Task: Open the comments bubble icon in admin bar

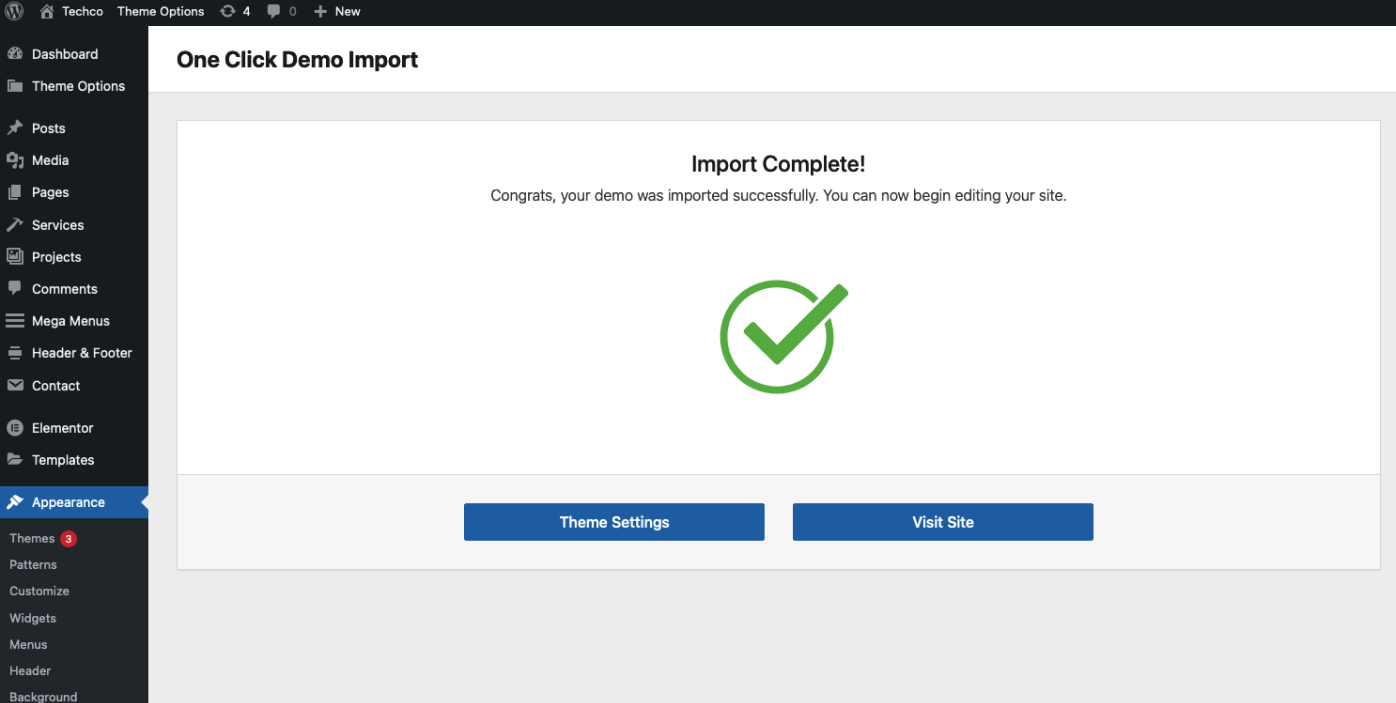Action: 274,12
